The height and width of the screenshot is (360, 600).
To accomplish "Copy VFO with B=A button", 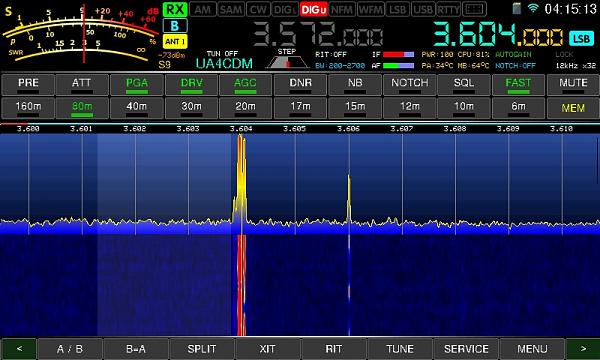I will pyautogui.click(x=136, y=349).
